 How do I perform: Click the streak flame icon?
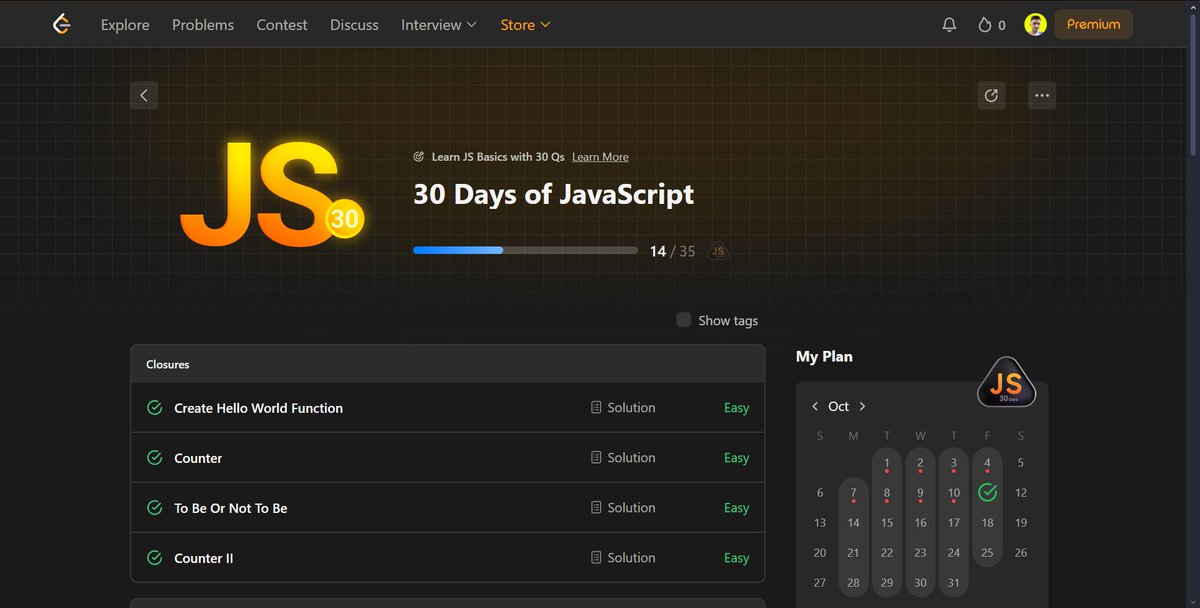pos(984,25)
